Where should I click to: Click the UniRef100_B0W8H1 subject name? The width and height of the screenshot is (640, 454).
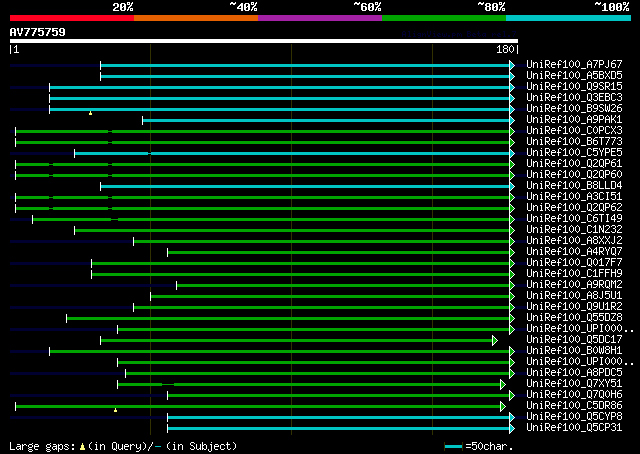point(574,351)
